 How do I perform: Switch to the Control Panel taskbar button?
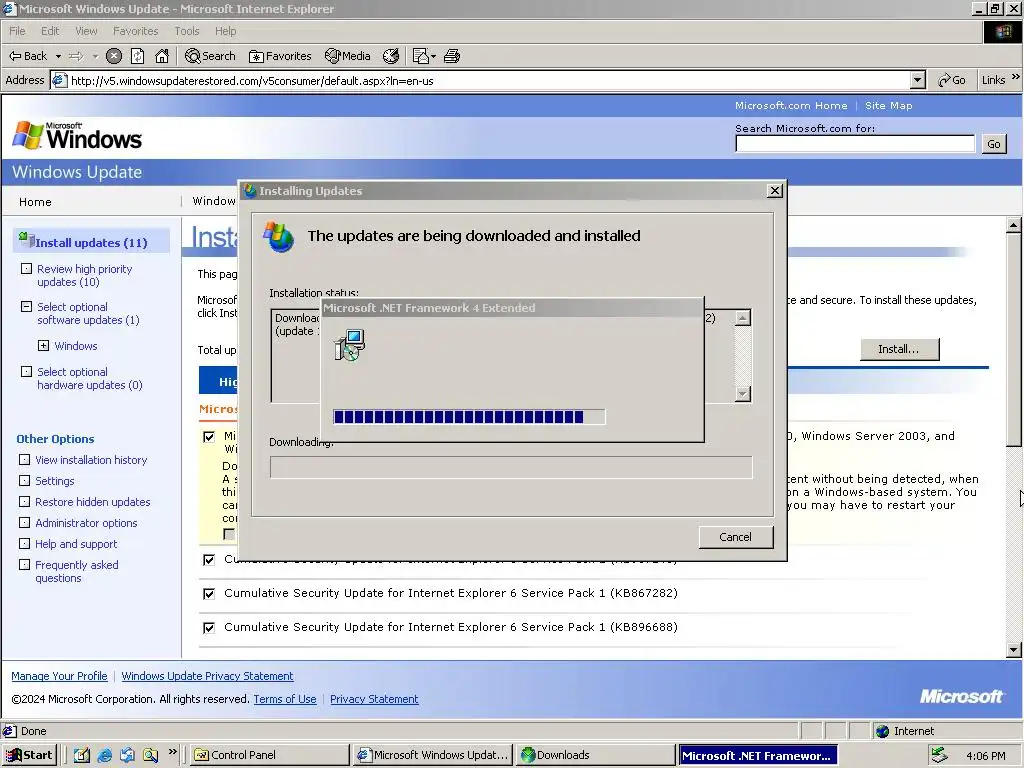(x=270, y=755)
